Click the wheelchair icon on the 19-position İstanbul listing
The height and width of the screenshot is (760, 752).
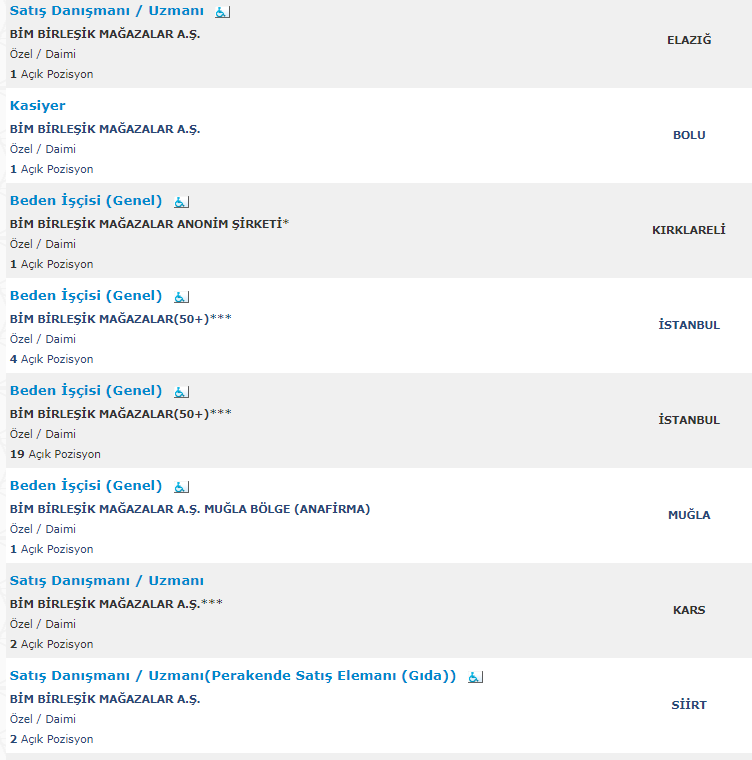click(x=181, y=392)
